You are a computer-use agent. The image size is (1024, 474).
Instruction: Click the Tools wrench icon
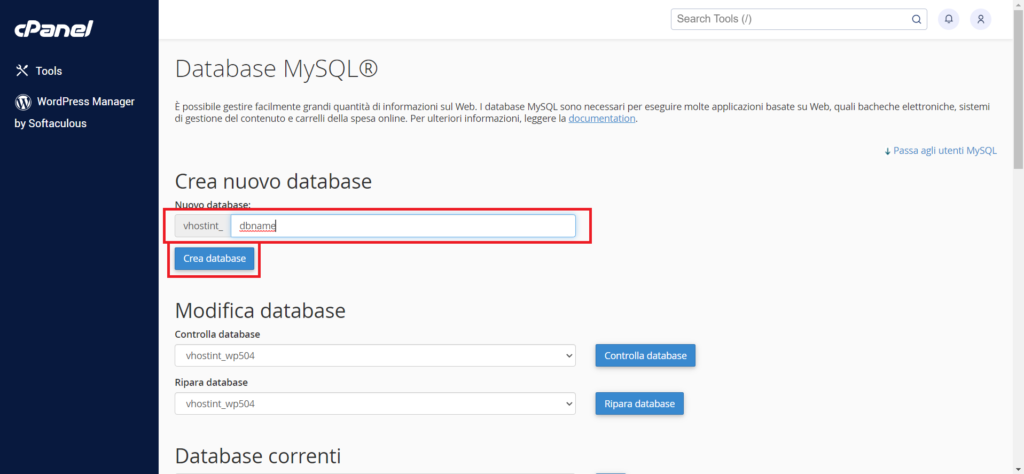point(22,71)
